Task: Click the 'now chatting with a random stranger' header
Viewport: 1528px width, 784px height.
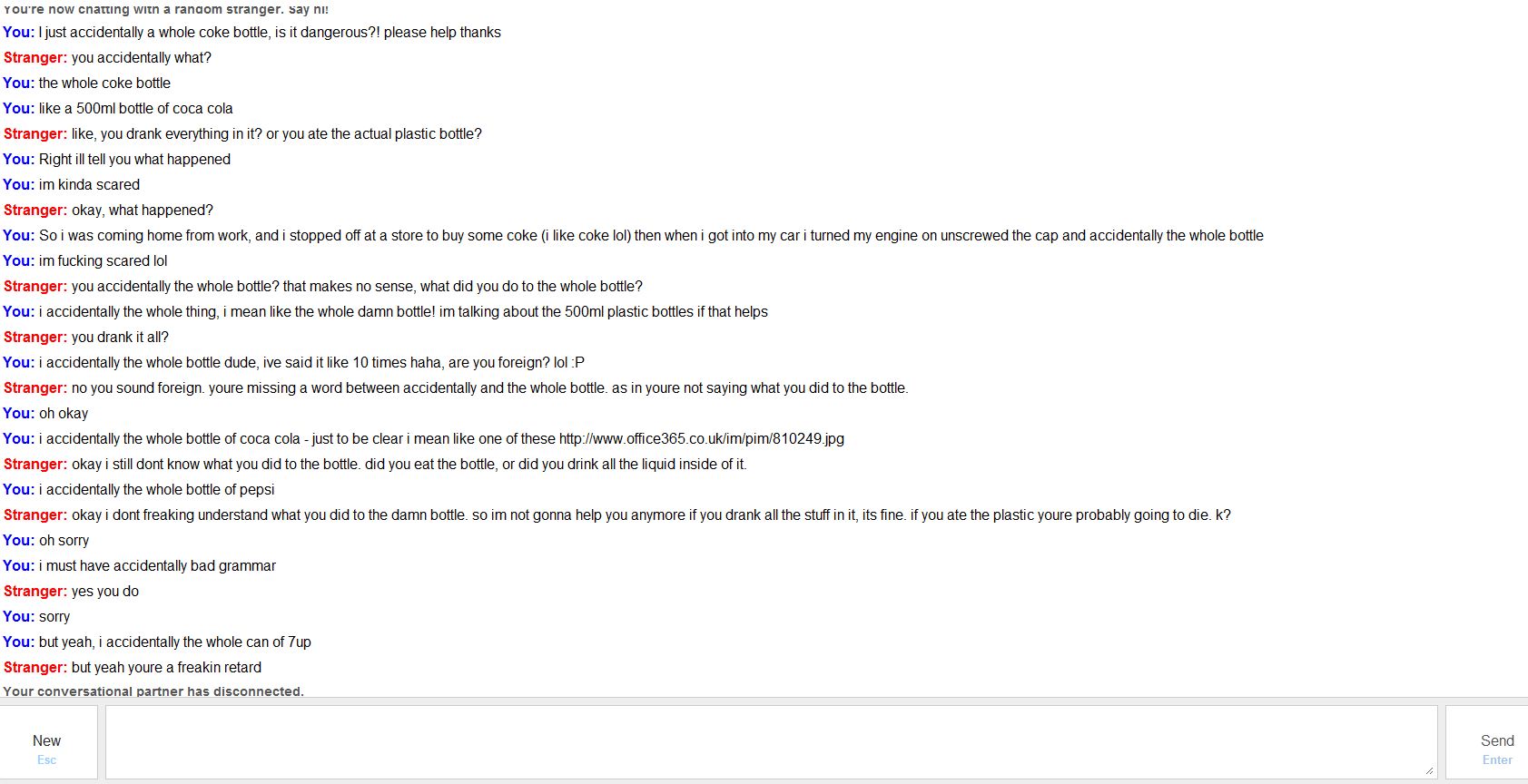Action: pos(166,9)
